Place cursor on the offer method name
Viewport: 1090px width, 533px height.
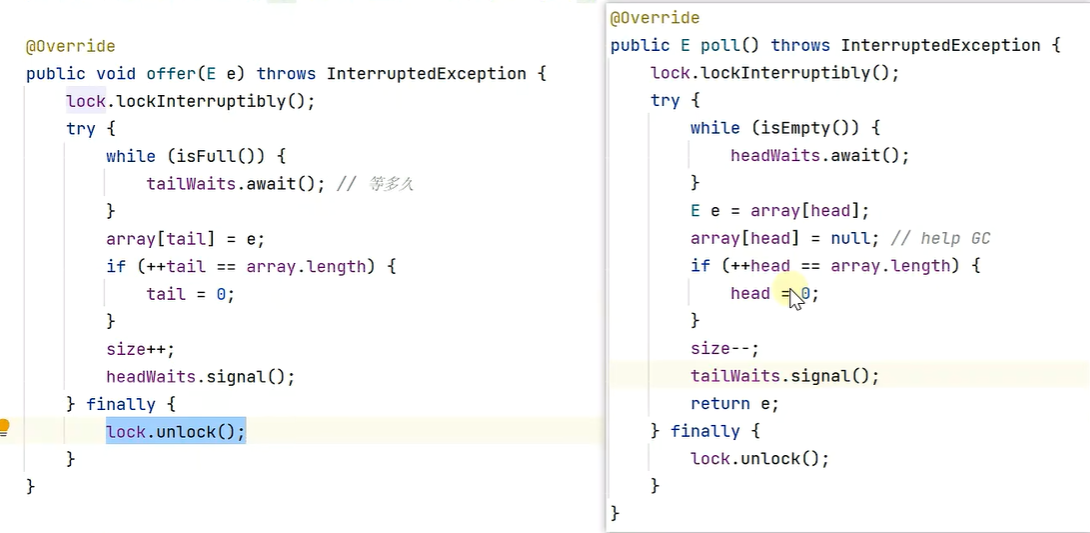170,74
